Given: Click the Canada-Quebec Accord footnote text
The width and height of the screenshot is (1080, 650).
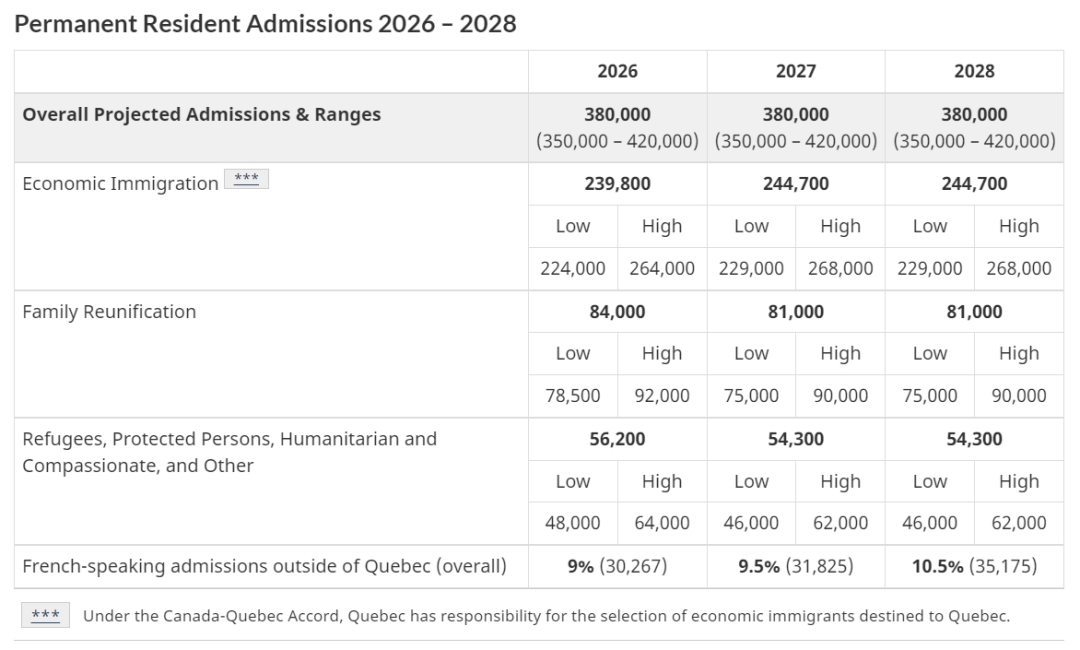Looking at the screenshot, I should [x=546, y=616].
